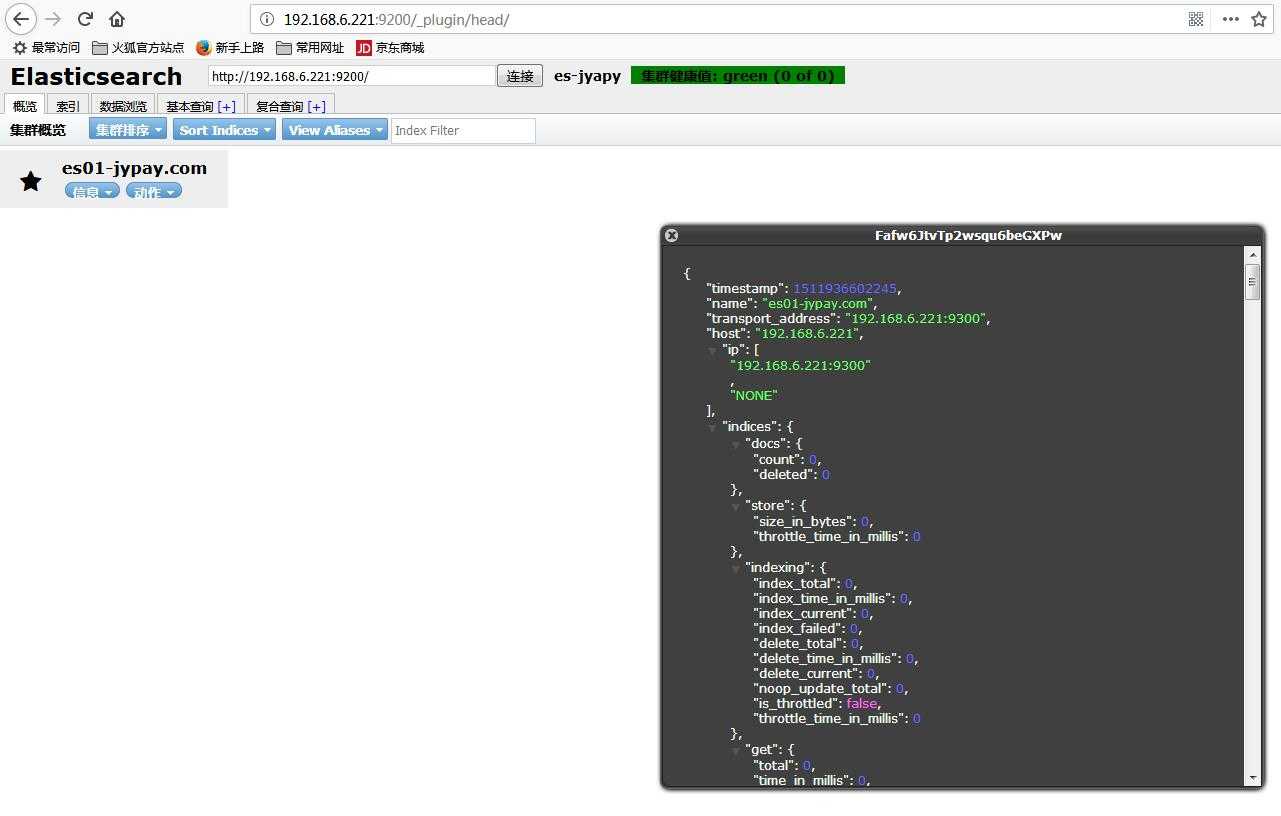Image resolution: width=1281 pixels, height=816 pixels.
Task: Go to browser home page icon
Action: click(117, 19)
